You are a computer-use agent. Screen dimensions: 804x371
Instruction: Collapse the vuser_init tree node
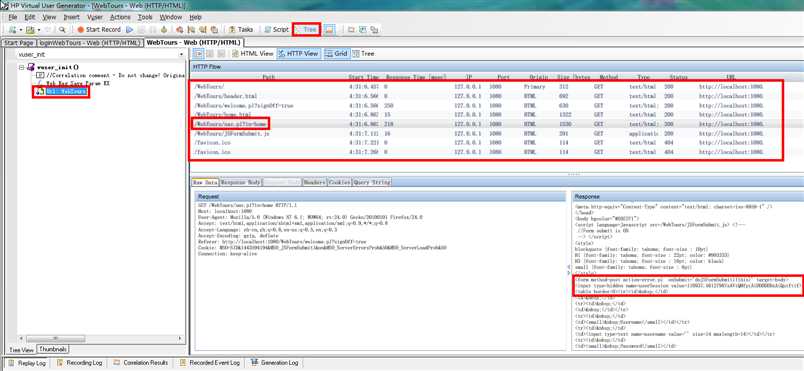[22, 67]
